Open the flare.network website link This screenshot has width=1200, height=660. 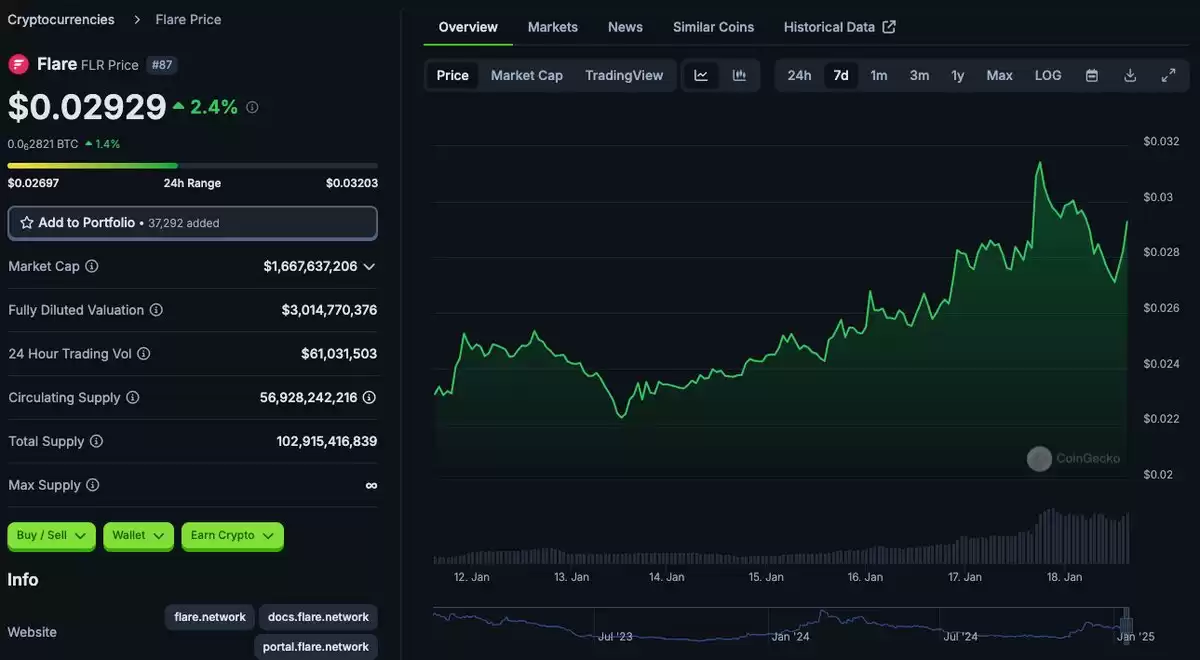pyautogui.click(x=210, y=617)
